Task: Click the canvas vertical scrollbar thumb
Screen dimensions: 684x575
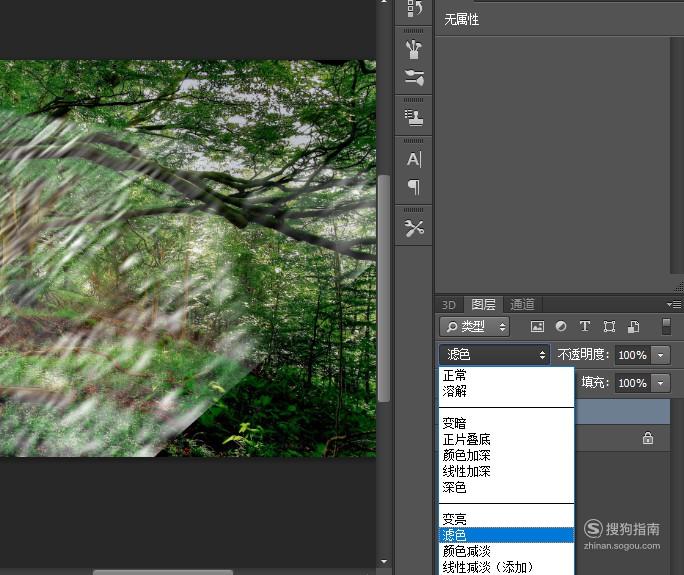Action: (383, 288)
